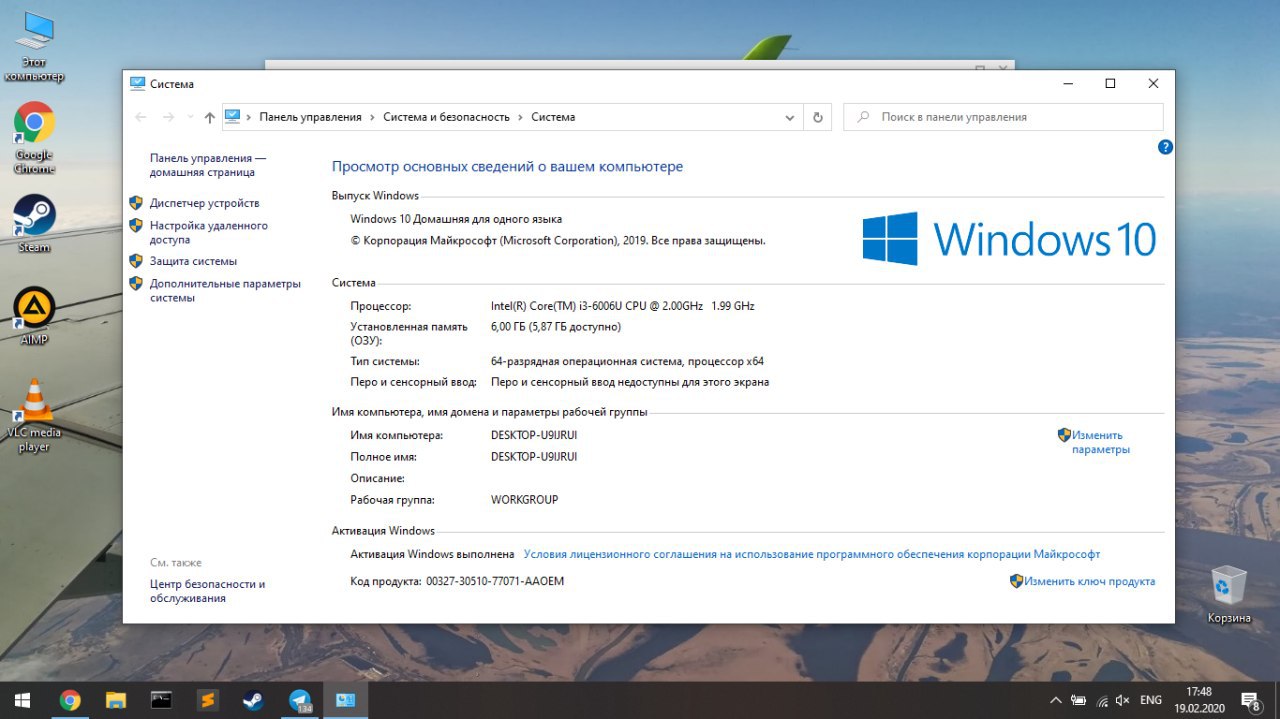Image resolution: width=1280 pixels, height=719 pixels.
Task: Click the back navigation arrow
Action: [141, 117]
